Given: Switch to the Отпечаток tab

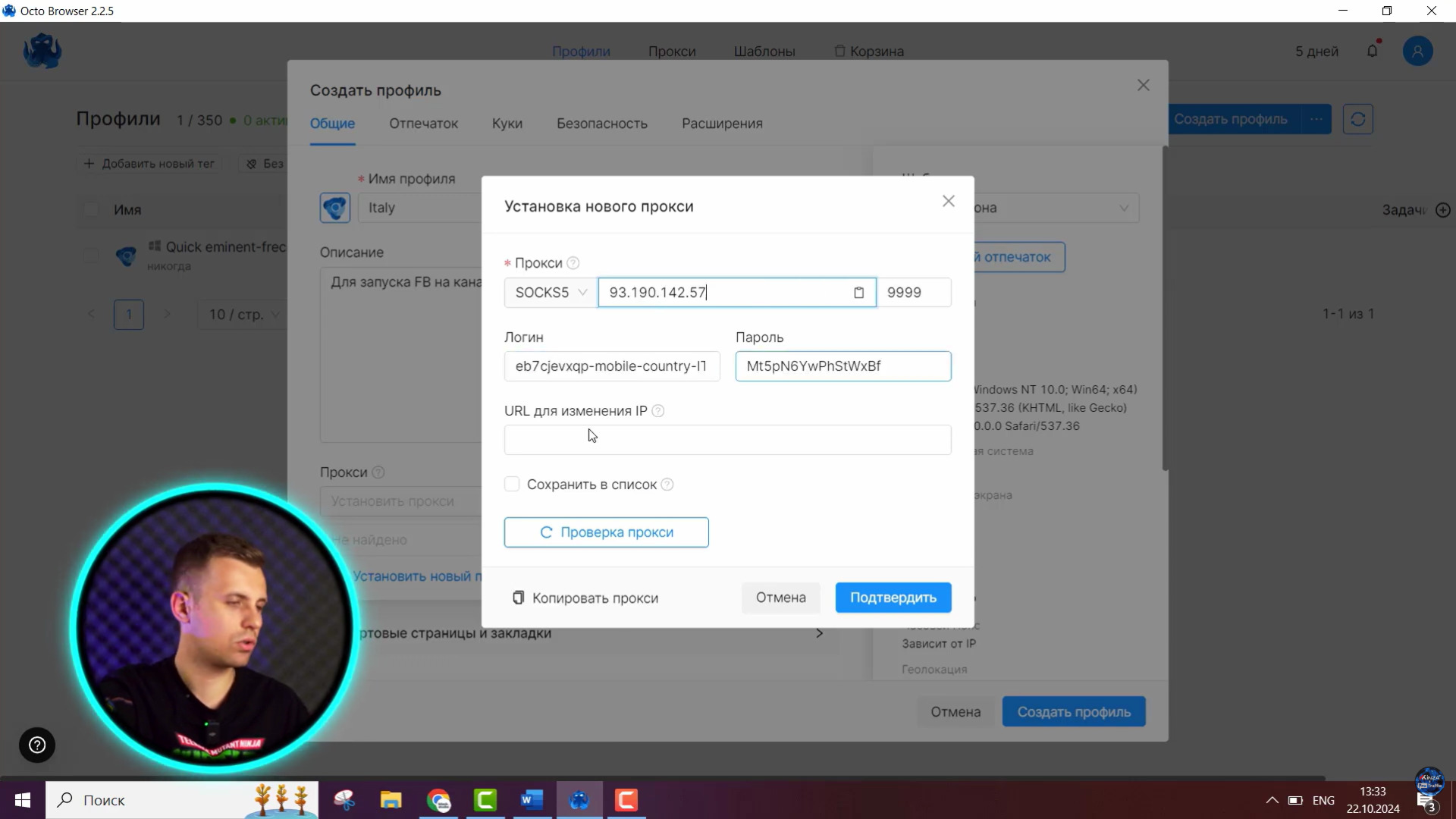Looking at the screenshot, I should coord(423,124).
